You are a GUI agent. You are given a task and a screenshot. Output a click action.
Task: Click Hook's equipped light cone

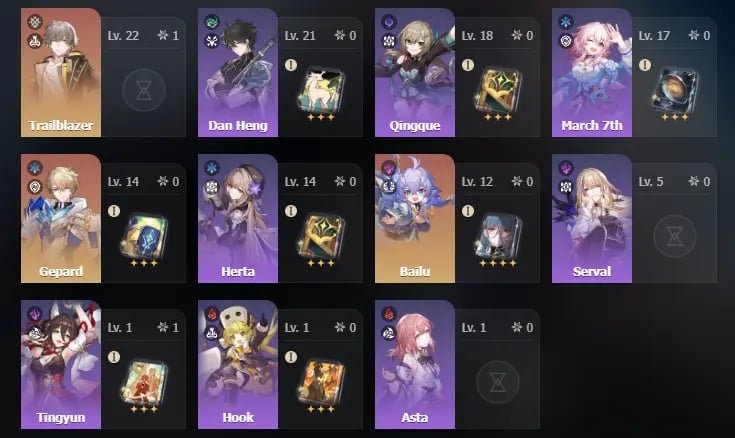pos(321,382)
